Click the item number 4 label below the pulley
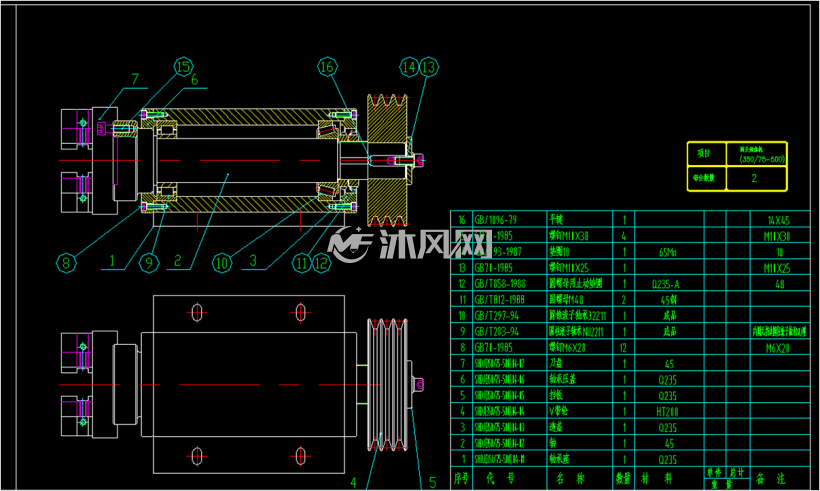This screenshot has width=820, height=491. point(354,482)
